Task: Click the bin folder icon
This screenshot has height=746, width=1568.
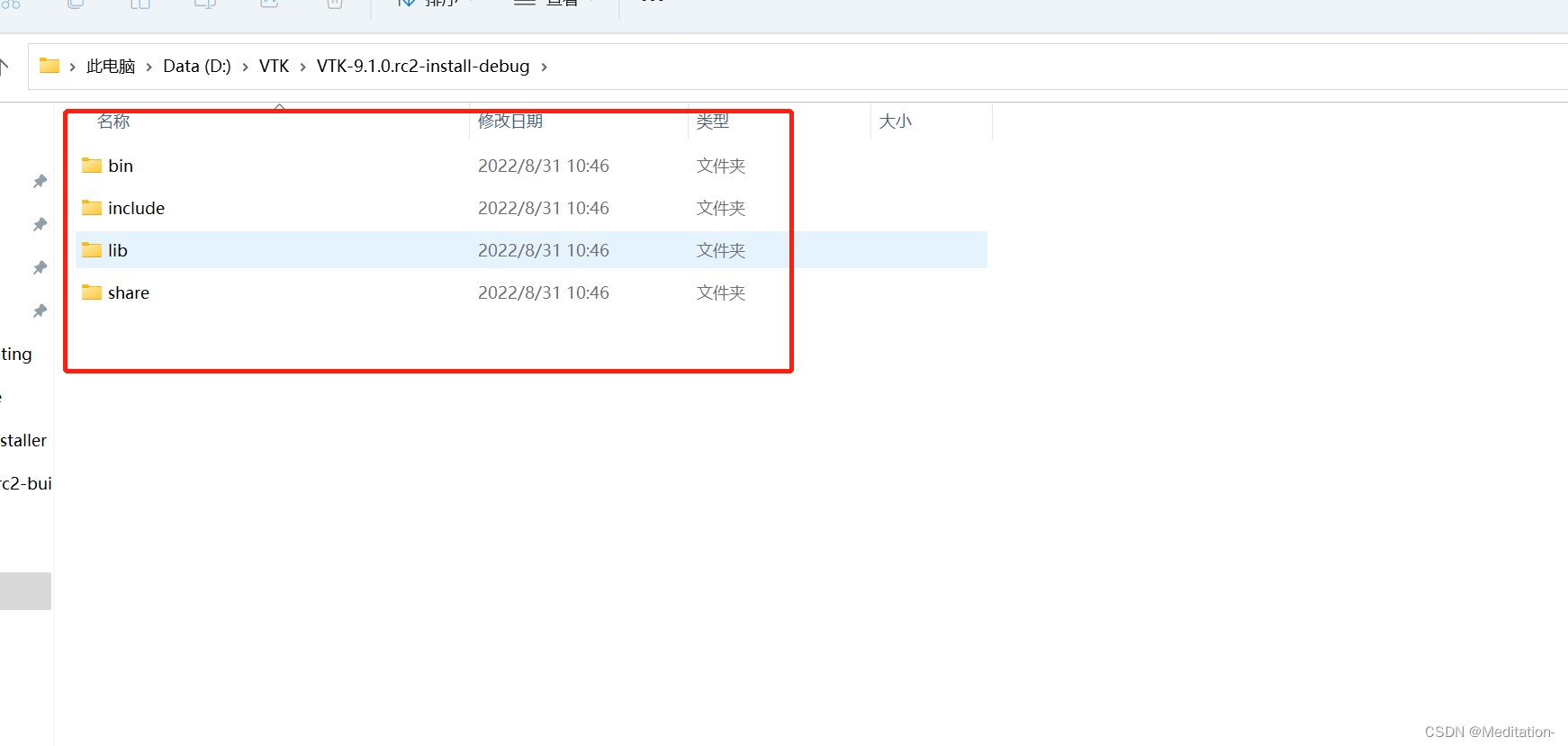Action: coord(92,165)
